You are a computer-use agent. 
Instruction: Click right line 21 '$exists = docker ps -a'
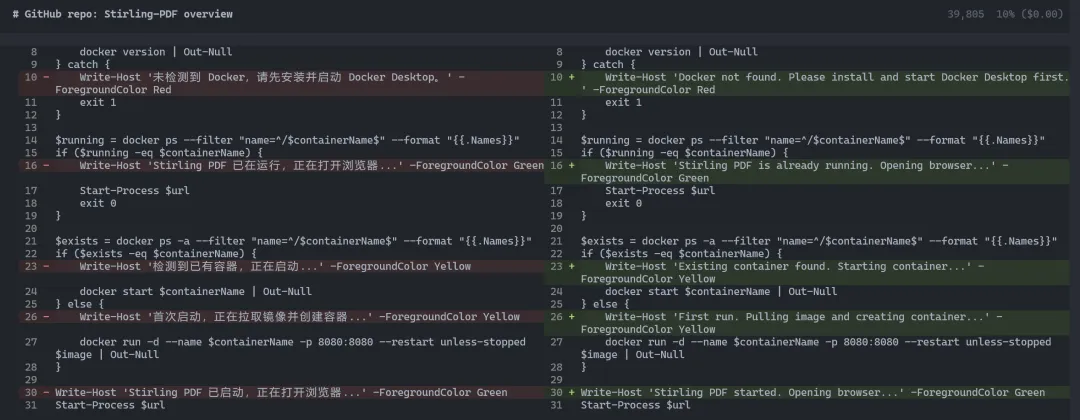click(x=819, y=241)
